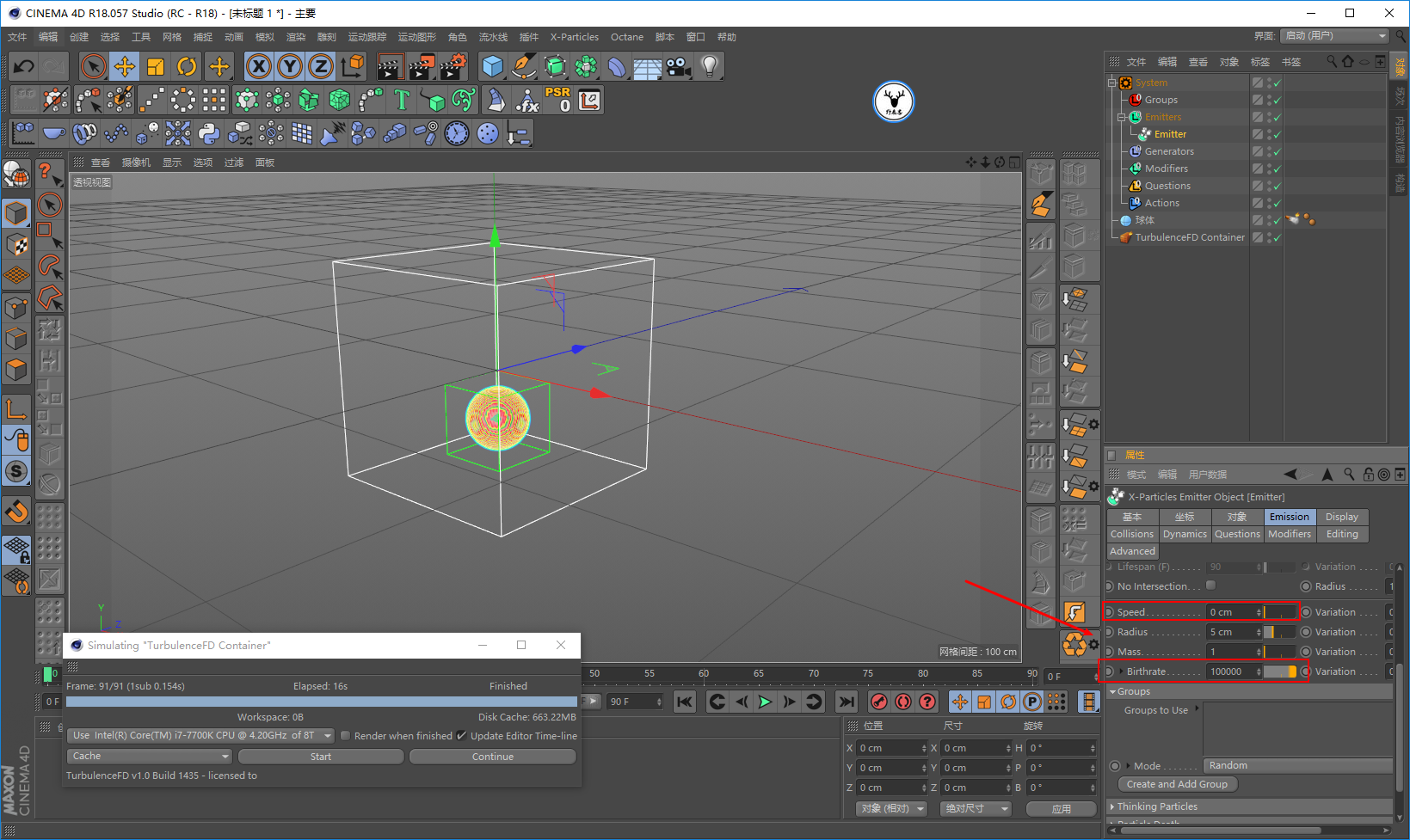Viewport: 1410px width, 840px height.
Task: Click the Undo arrow icon
Action: (x=24, y=66)
